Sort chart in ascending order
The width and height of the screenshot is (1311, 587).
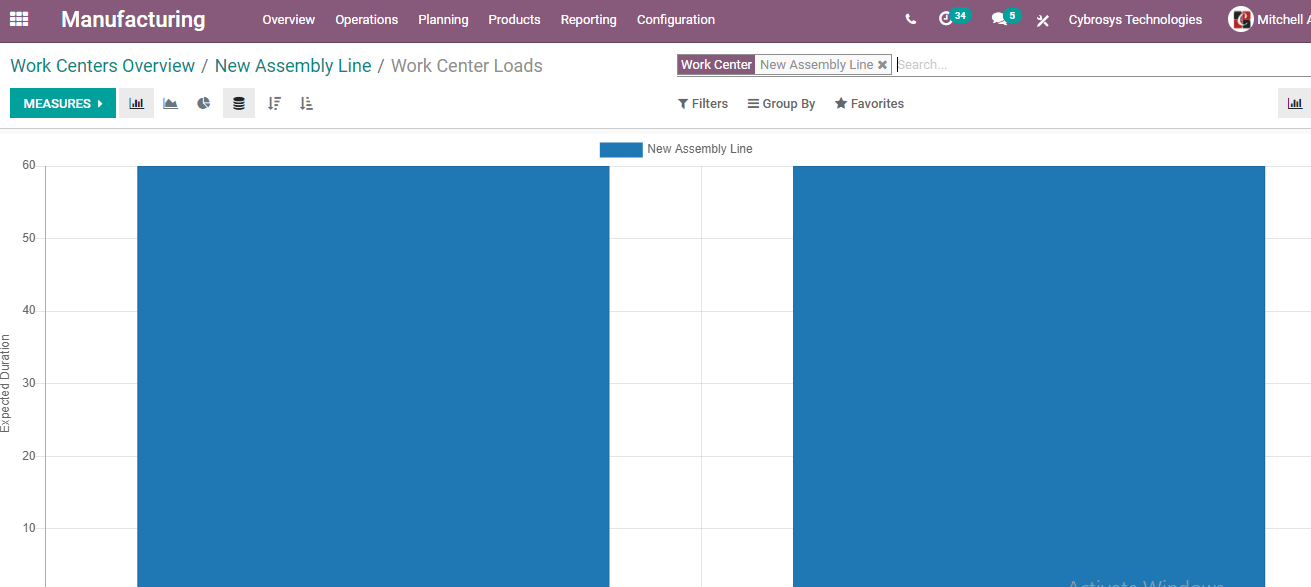point(307,103)
